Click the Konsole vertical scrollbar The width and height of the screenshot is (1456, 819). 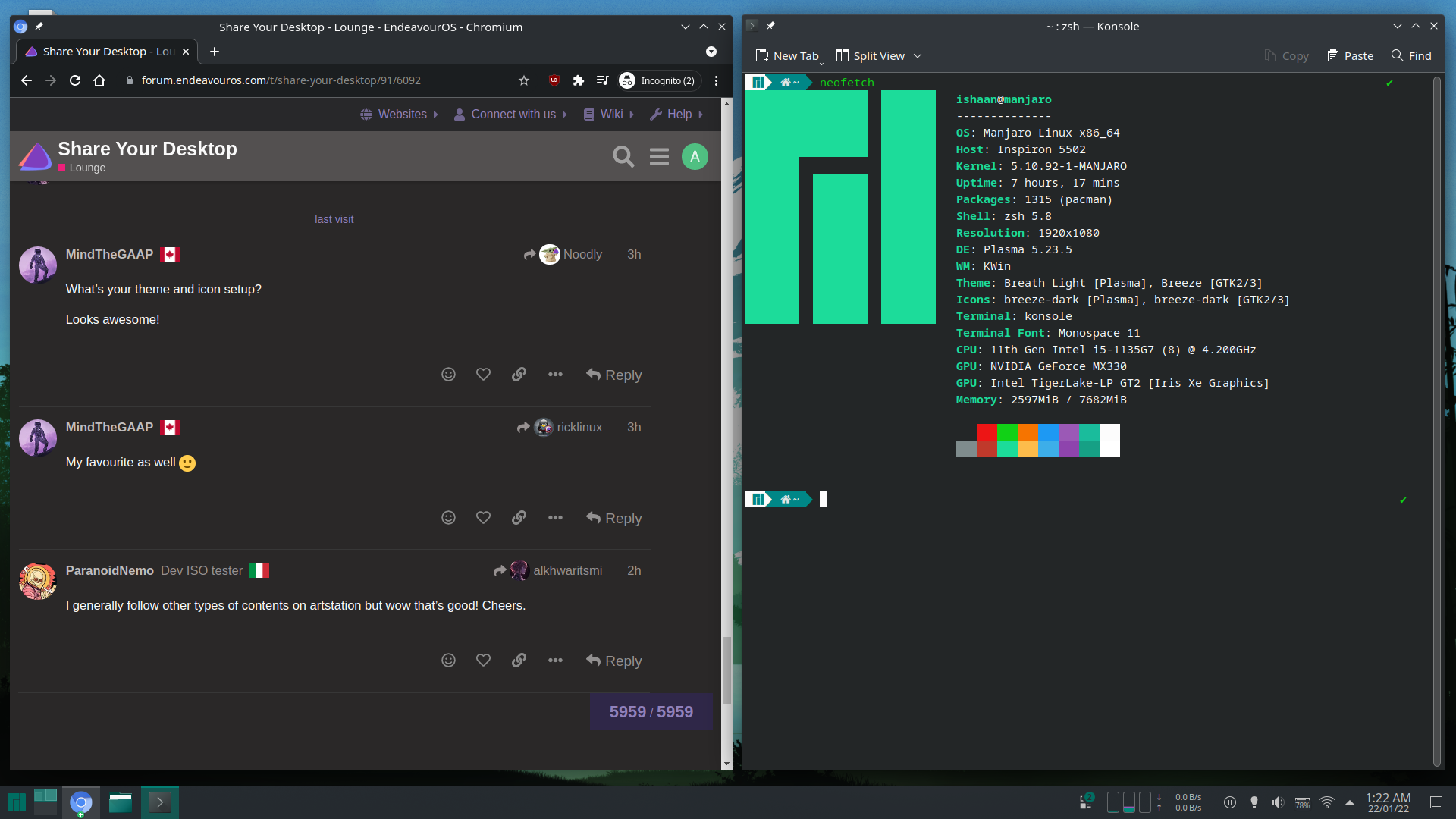pyautogui.click(x=1436, y=421)
